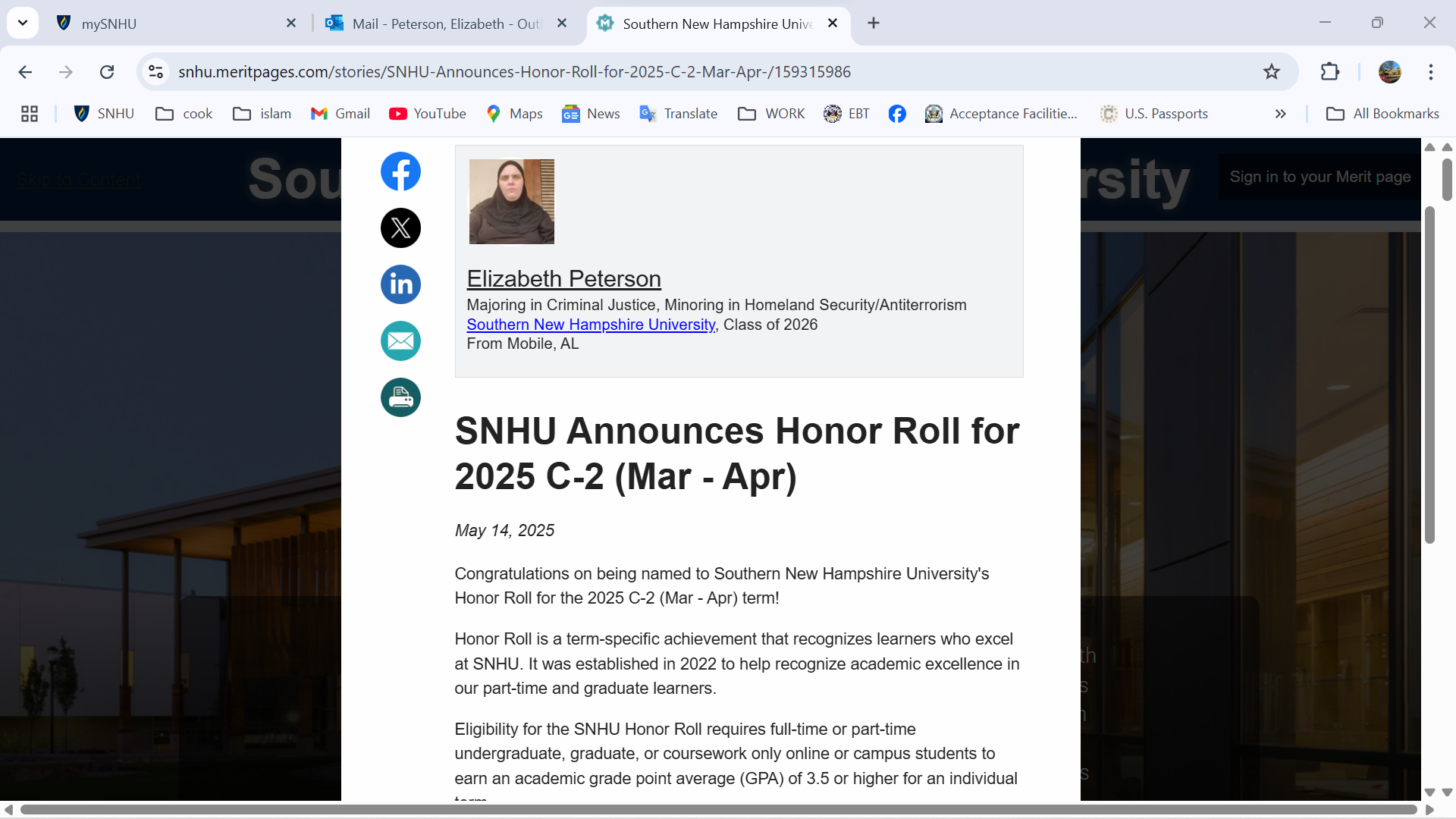The width and height of the screenshot is (1456, 819).
Task: Show hidden bookmarks chevron
Action: click(1281, 114)
